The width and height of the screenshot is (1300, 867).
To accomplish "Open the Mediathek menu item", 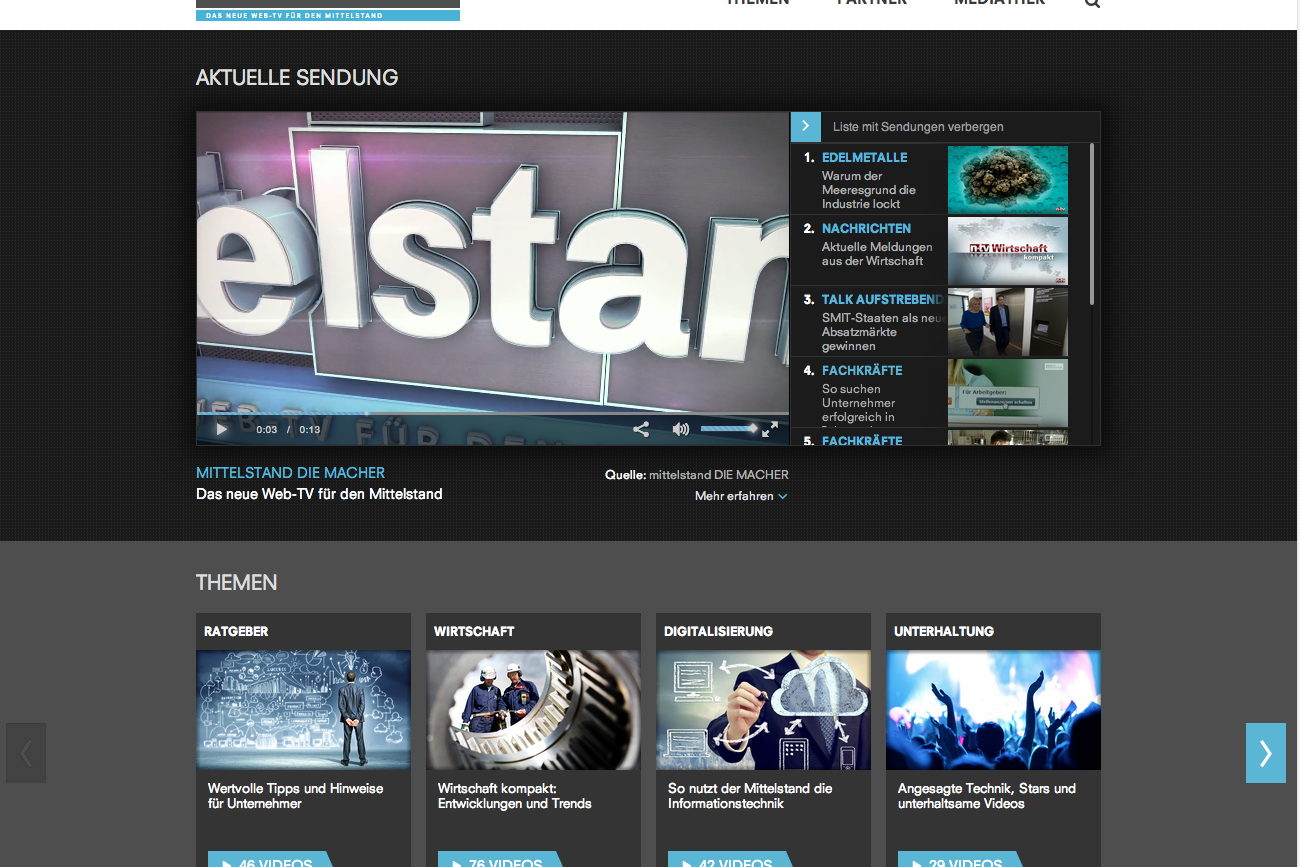I will (999, 3).
